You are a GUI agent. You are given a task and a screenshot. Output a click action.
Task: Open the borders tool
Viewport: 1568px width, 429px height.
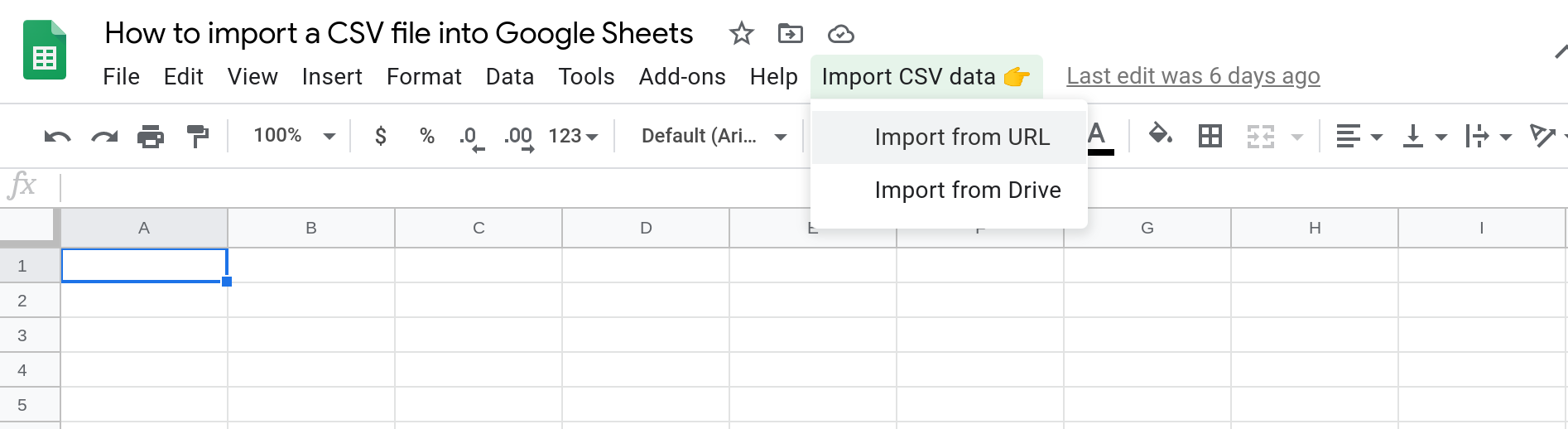pos(1210,136)
